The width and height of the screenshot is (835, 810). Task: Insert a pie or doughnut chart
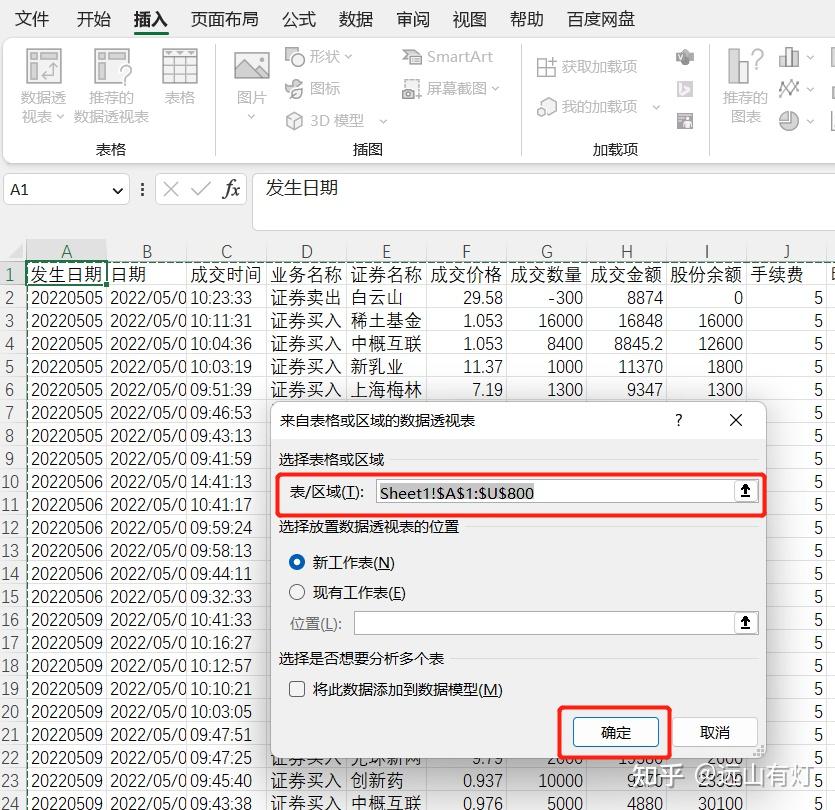tap(789, 121)
